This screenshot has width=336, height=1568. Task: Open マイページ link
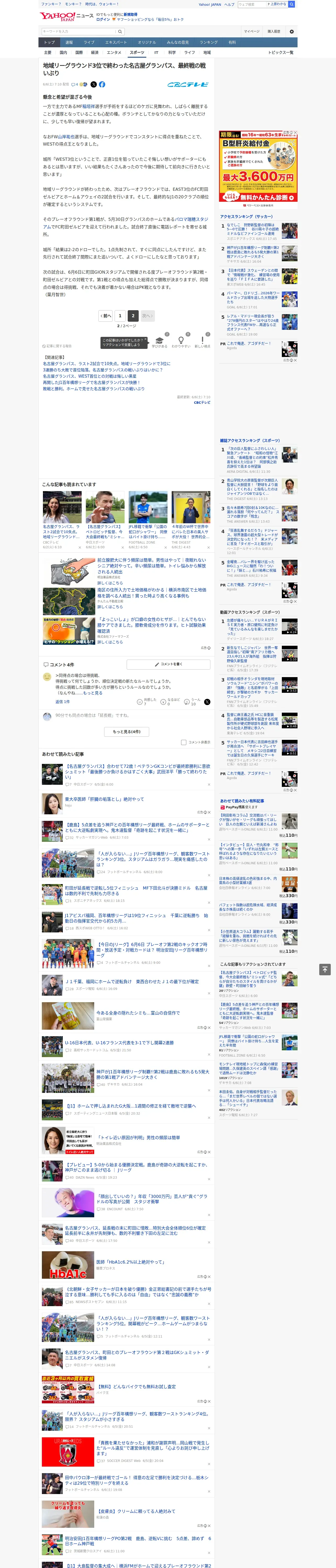(x=251, y=31)
